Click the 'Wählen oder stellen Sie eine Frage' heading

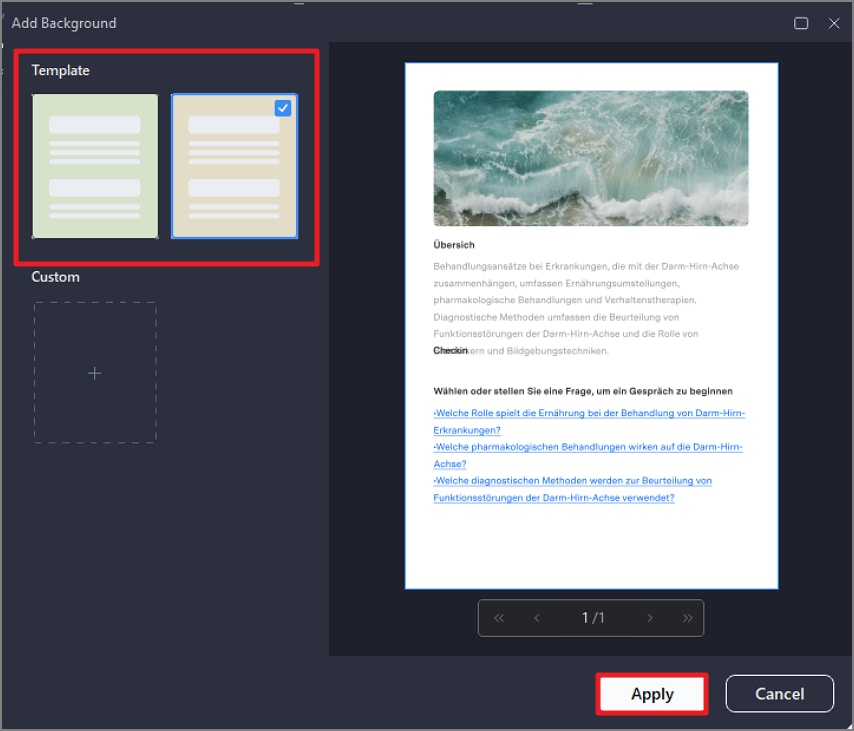[x=583, y=391]
